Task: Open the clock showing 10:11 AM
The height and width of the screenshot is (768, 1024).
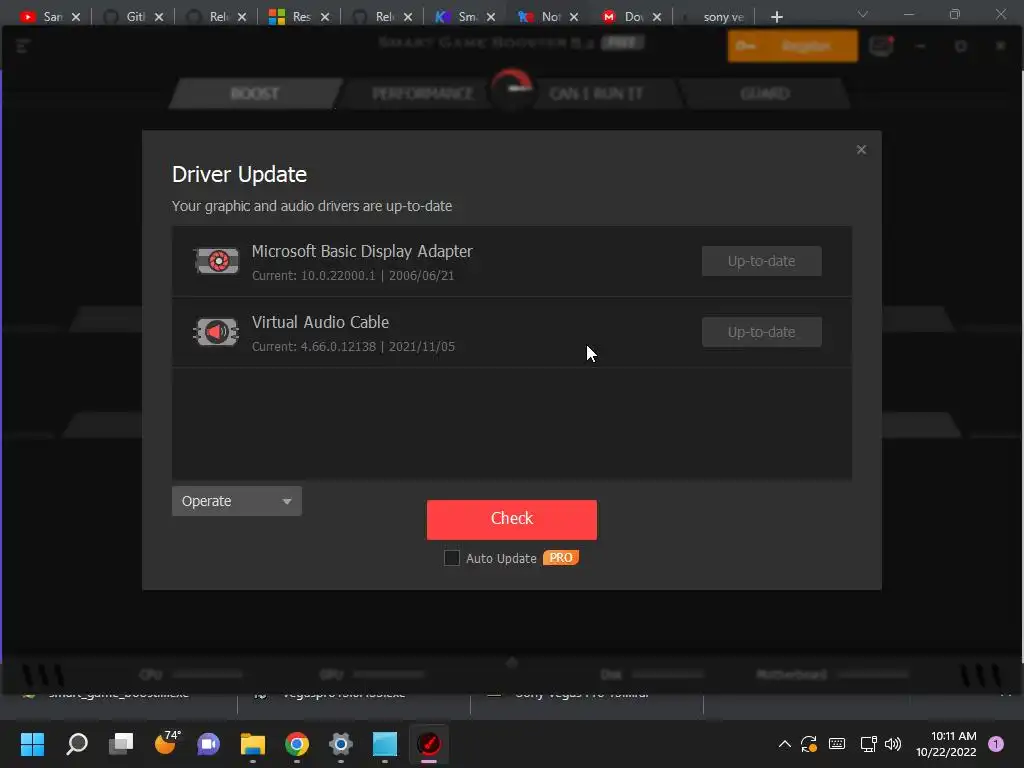Action: (x=946, y=744)
